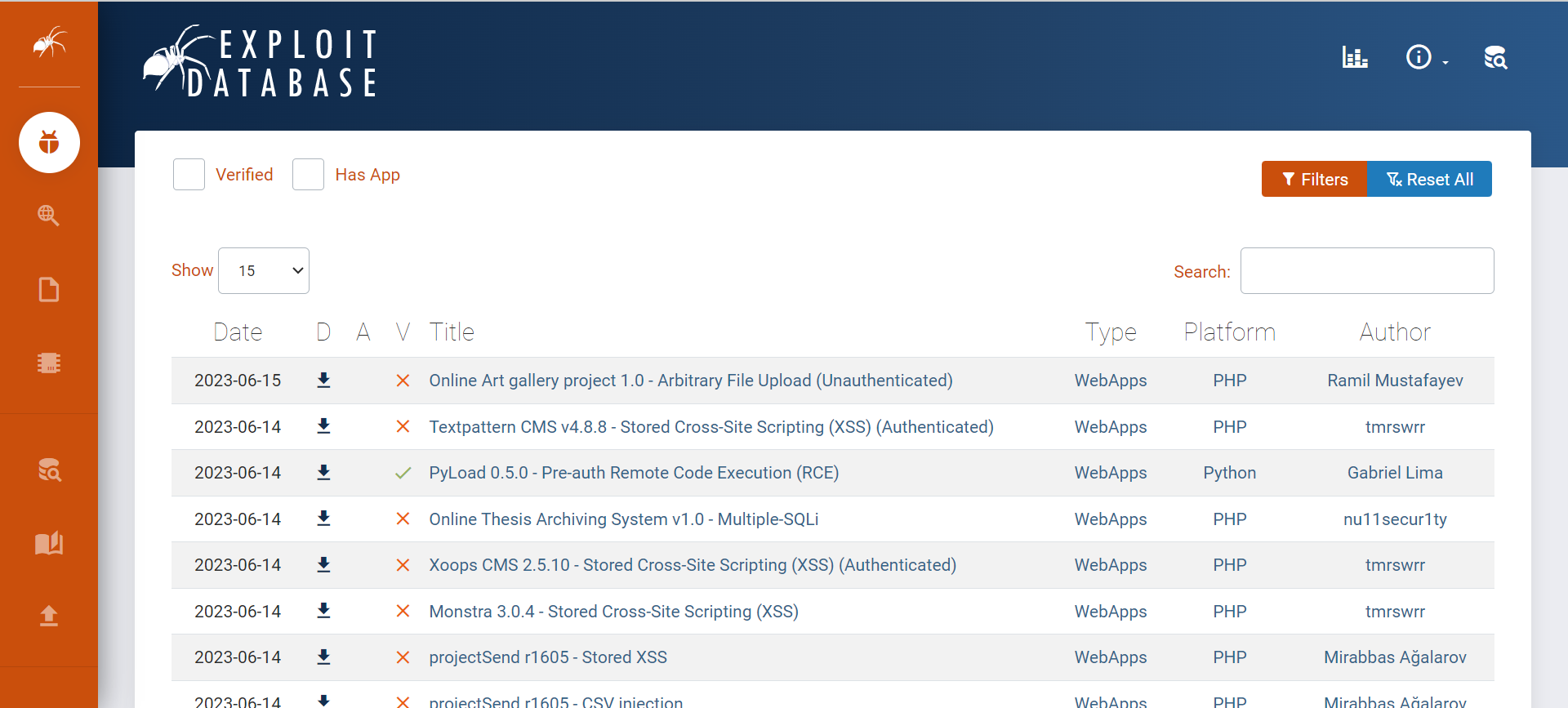The image size is (1568, 708).
Task: Focus the Search input field
Action: 1367,270
